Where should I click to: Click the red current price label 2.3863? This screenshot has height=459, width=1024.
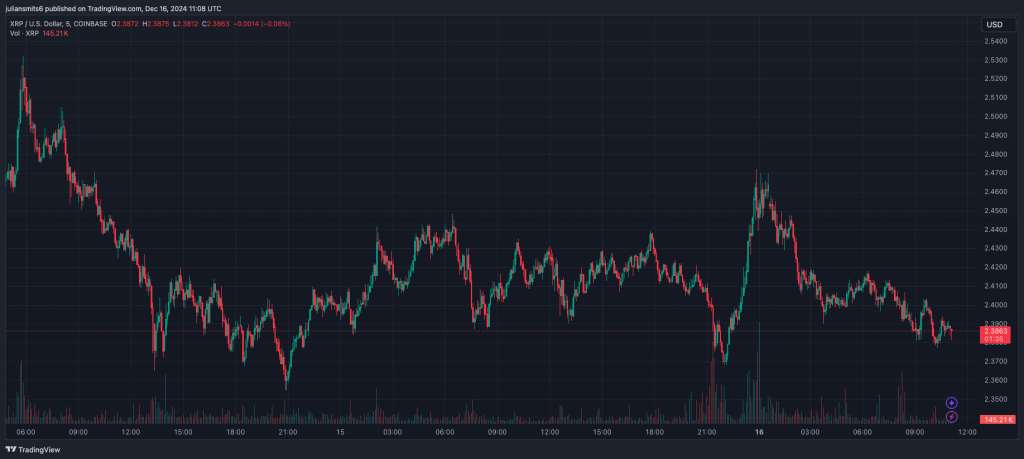[x=995, y=329]
